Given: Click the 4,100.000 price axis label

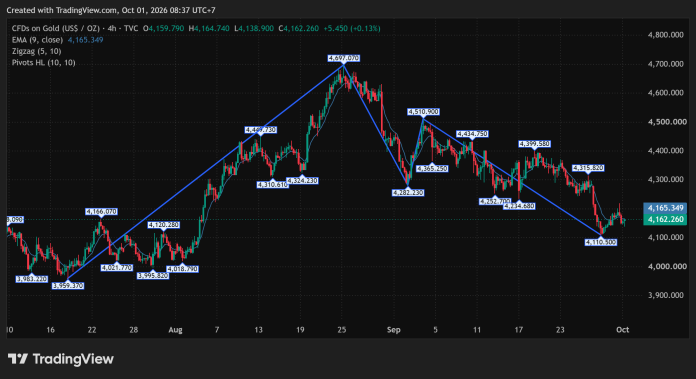Looking at the screenshot, I should coord(665,237).
